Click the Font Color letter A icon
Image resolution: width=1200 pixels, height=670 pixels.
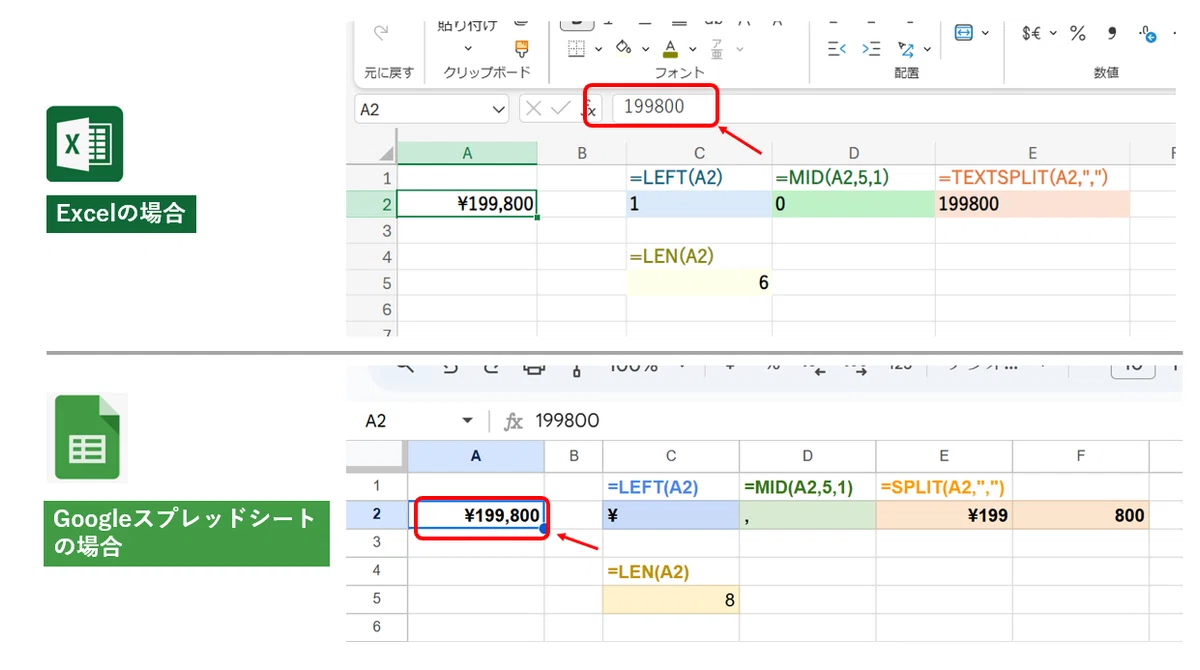point(669,48)
